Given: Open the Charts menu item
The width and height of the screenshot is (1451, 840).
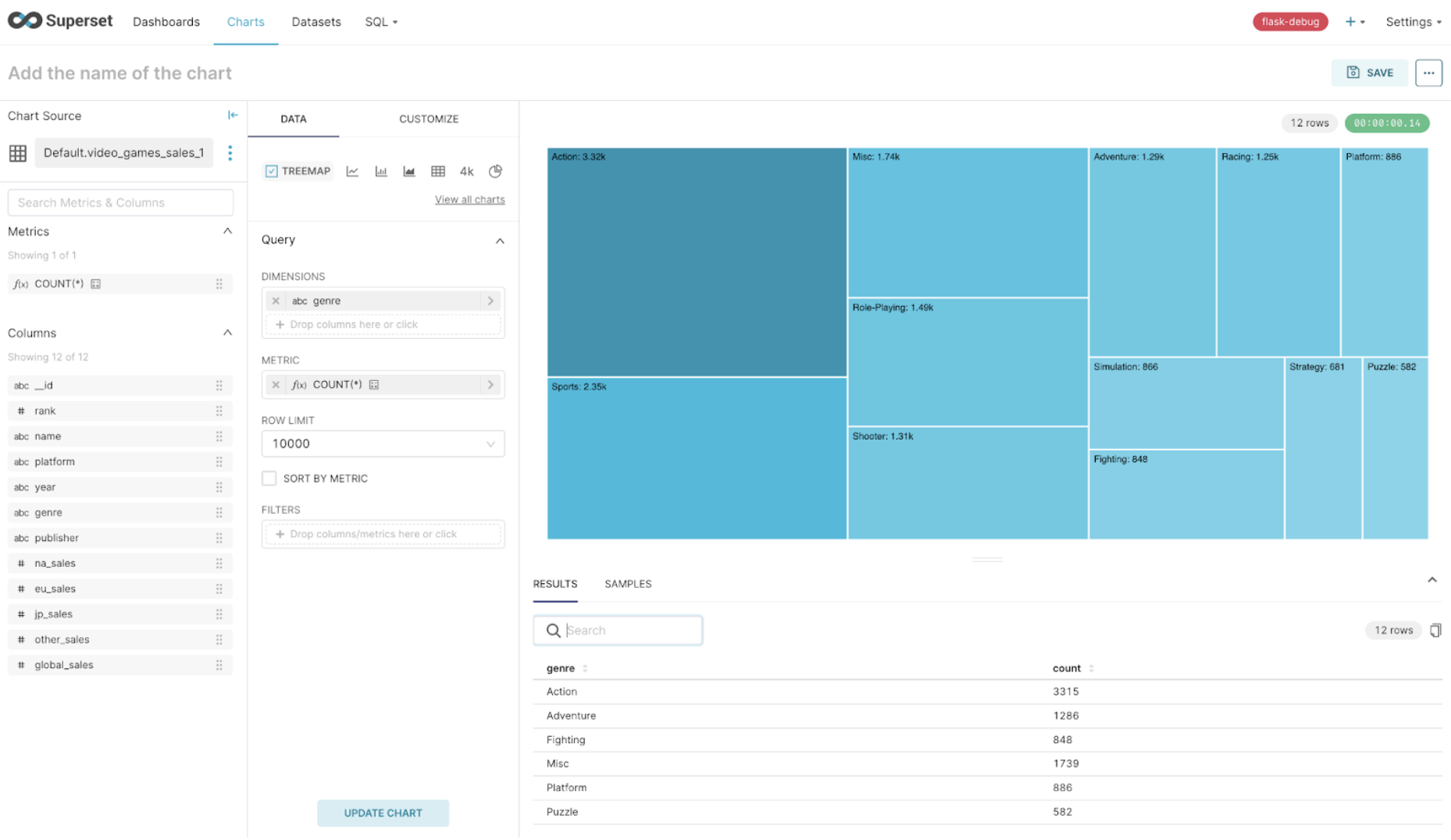Looking at the screenshot, I should pyautogui.click(x=245, y=22).
